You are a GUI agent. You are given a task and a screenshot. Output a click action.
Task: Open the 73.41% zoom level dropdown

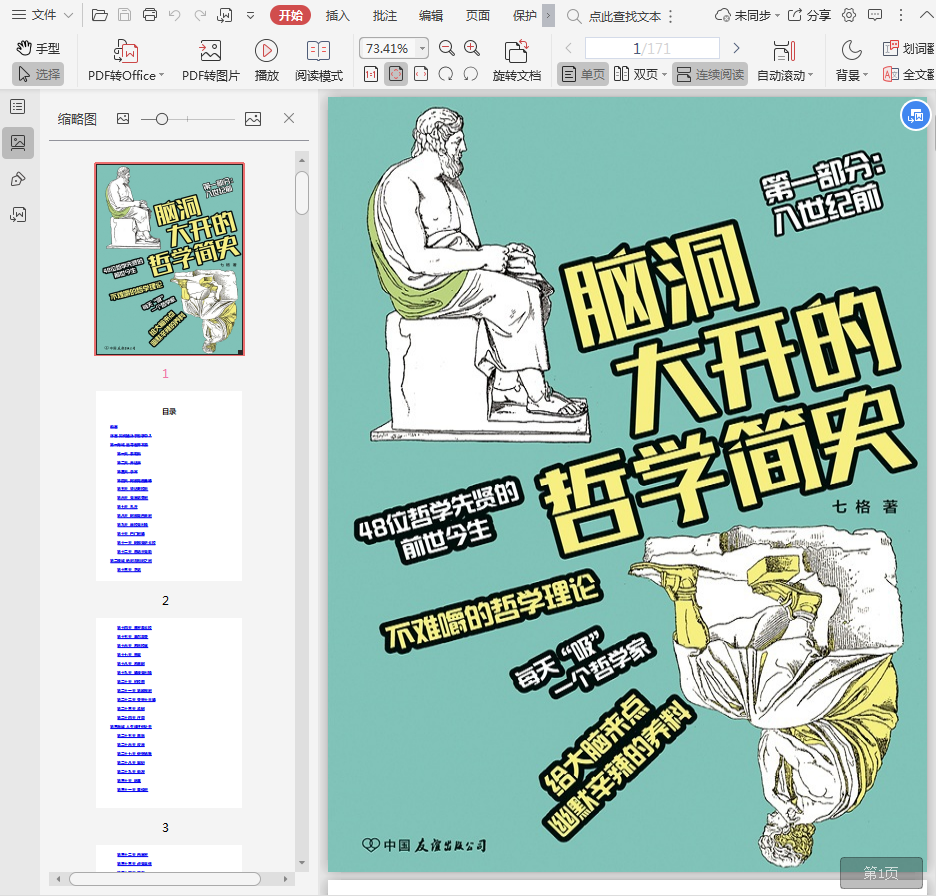[x=422, y=48]
